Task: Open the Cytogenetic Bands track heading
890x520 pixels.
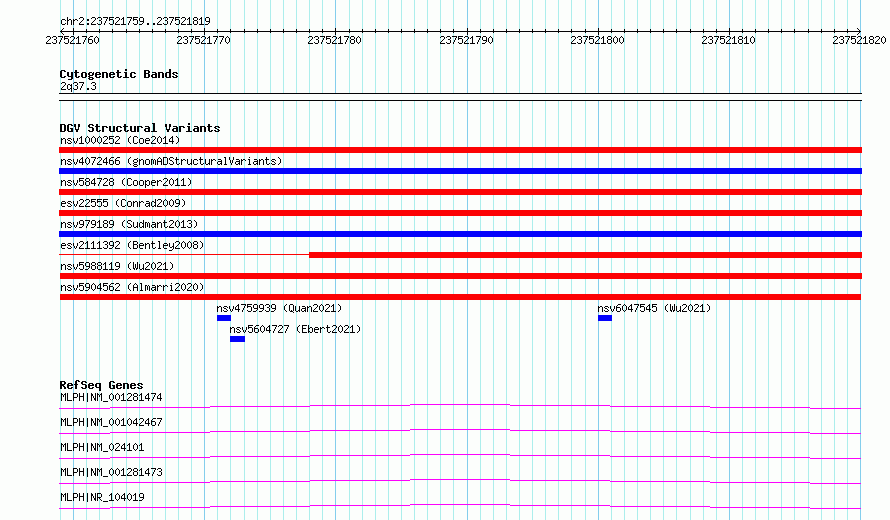Action: (x=119, y=74)
